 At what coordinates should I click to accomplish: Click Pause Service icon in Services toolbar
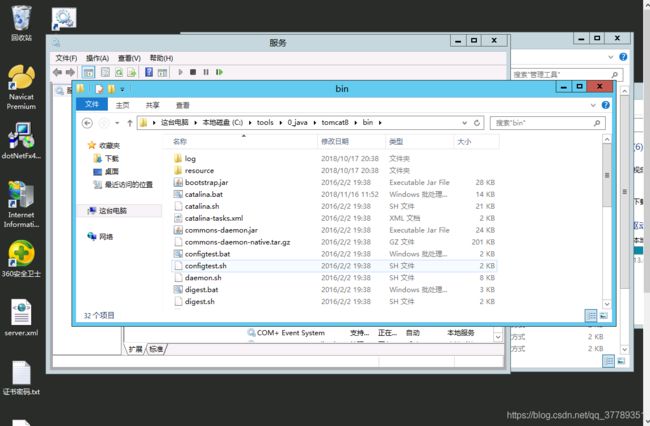(x=206, y=72)
